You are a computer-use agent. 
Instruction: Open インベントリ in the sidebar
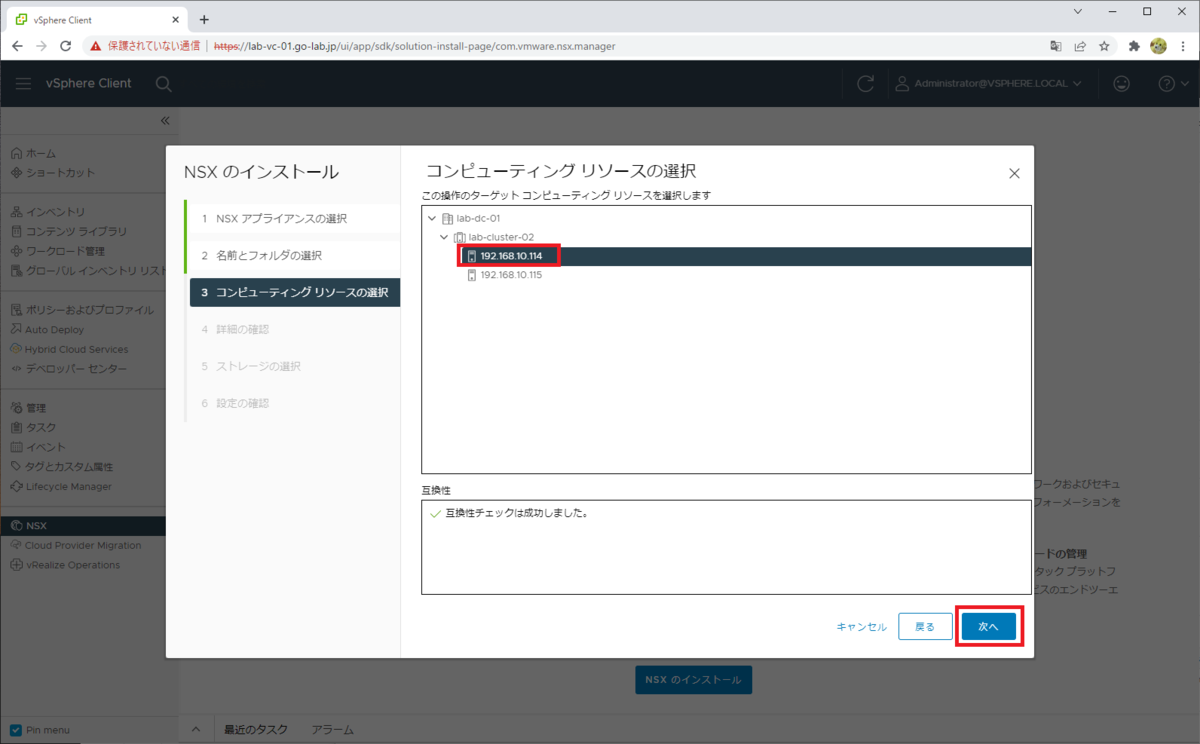click(55, 212)
